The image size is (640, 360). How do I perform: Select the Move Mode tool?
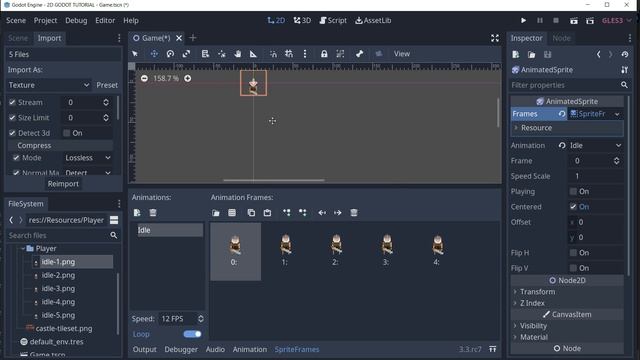click(154, 54)
